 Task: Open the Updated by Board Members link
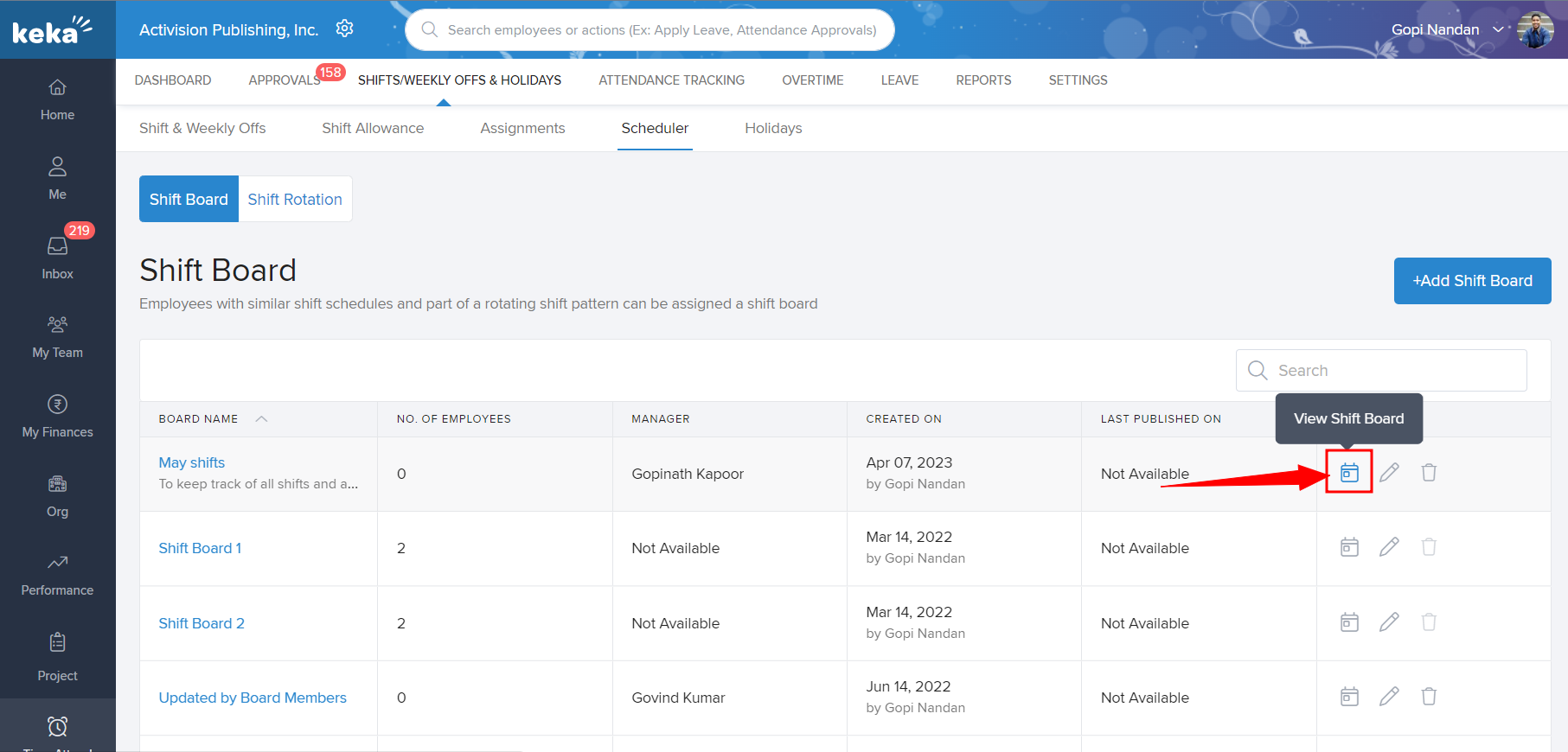pos(253,698)
